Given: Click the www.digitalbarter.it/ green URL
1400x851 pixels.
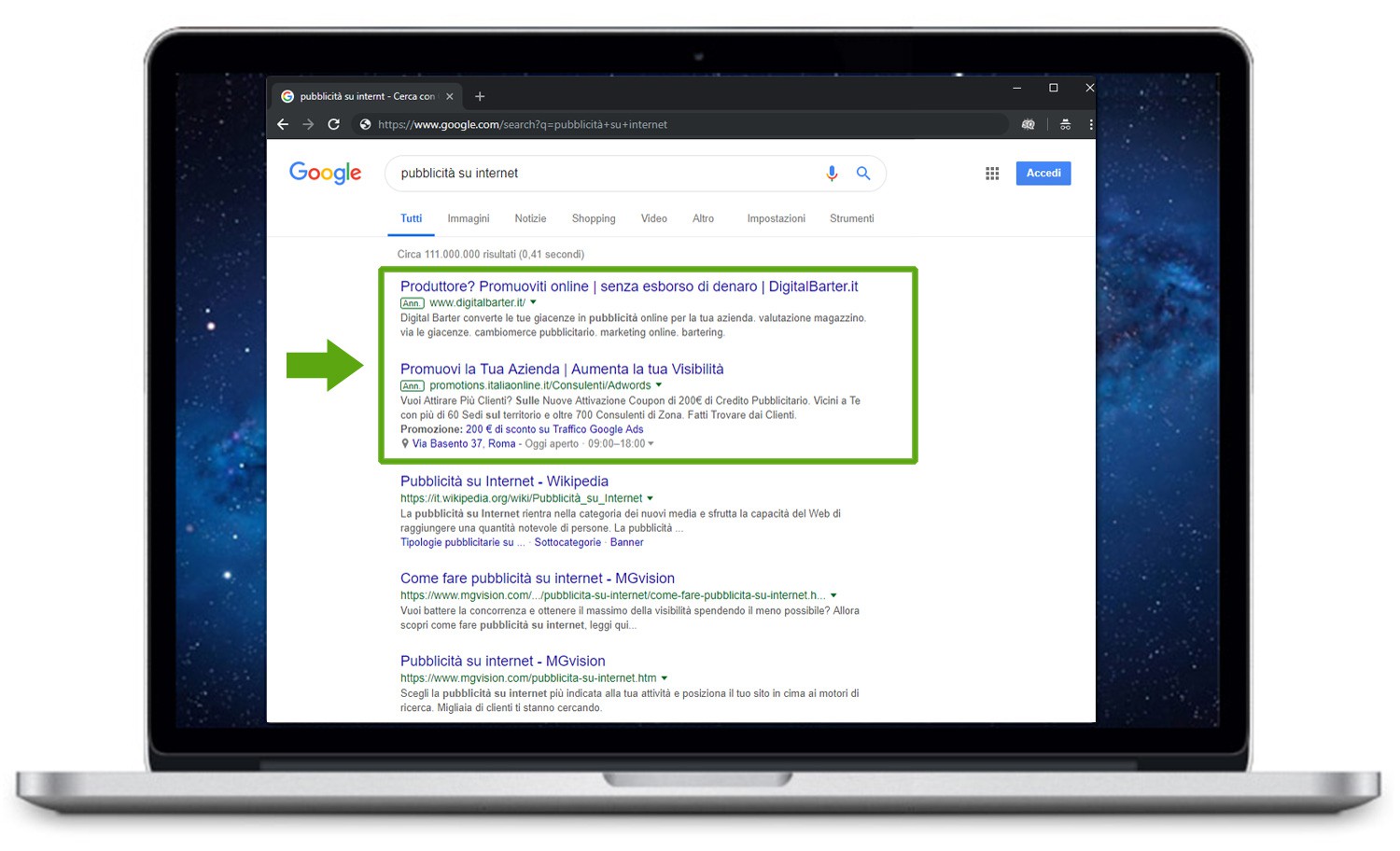Looking at the screenshot, I should [x=477, y=302].
